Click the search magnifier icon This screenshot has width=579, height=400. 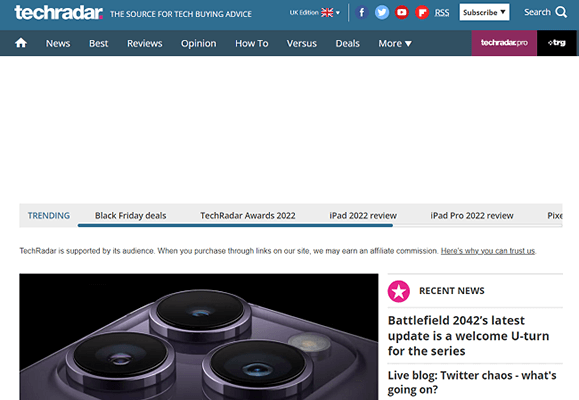(x=561, y=12)
